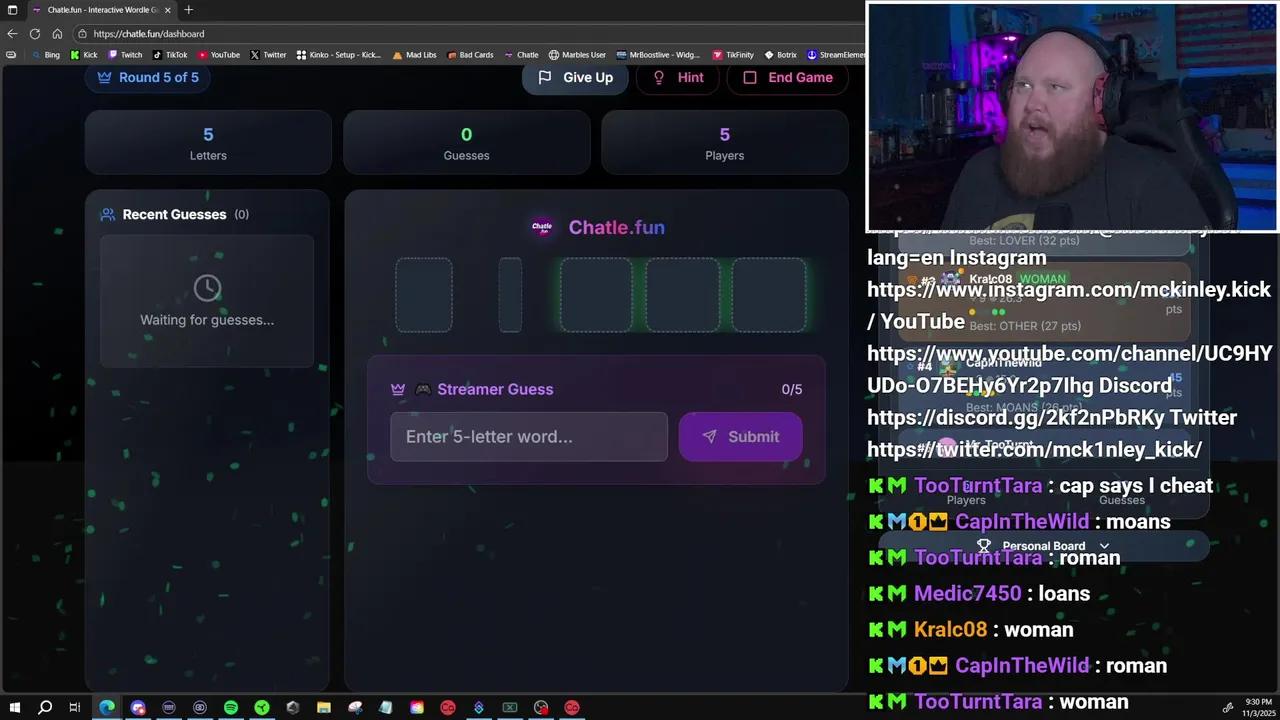The width and height of the screenshot is (1280, 720).
Task: Open File Explorer from the taskbar
Action: pos(324,707)
